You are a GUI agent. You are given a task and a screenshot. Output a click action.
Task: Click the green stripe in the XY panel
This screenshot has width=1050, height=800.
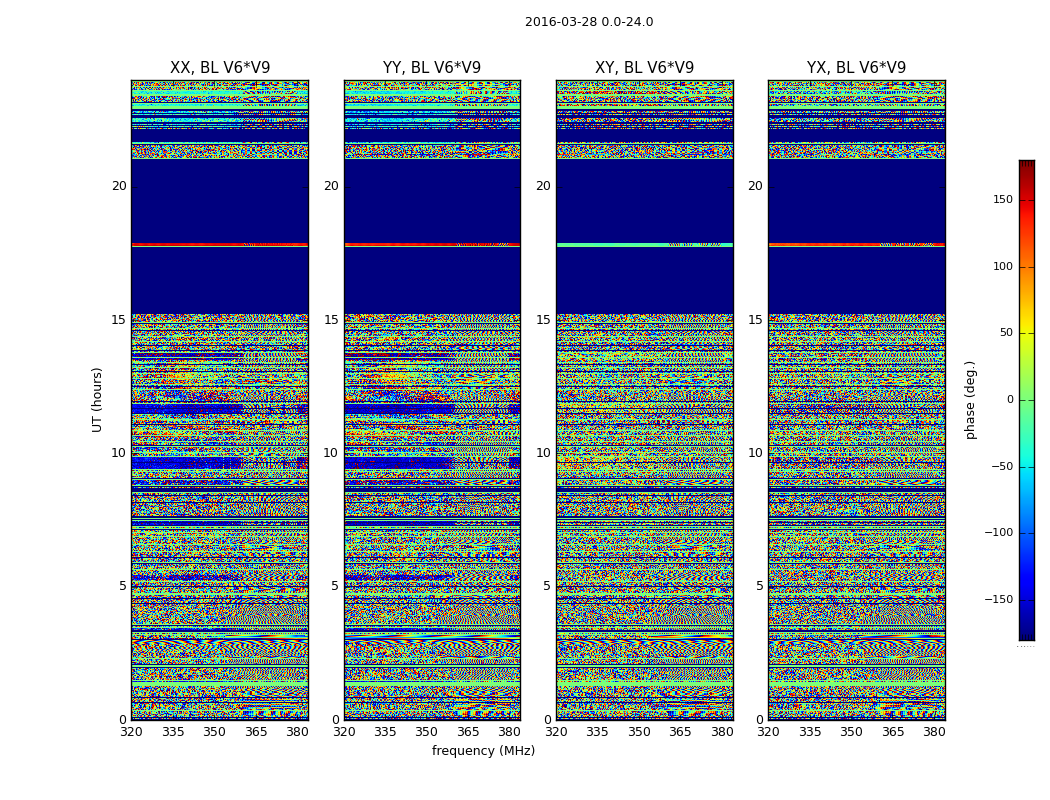pos(610,244)
